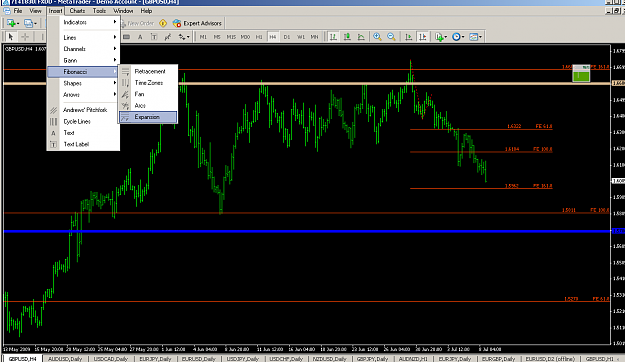Switch to H1 timeframe
Screen dimensions: 625x362
pyautogui.click(x=259, y=37)
